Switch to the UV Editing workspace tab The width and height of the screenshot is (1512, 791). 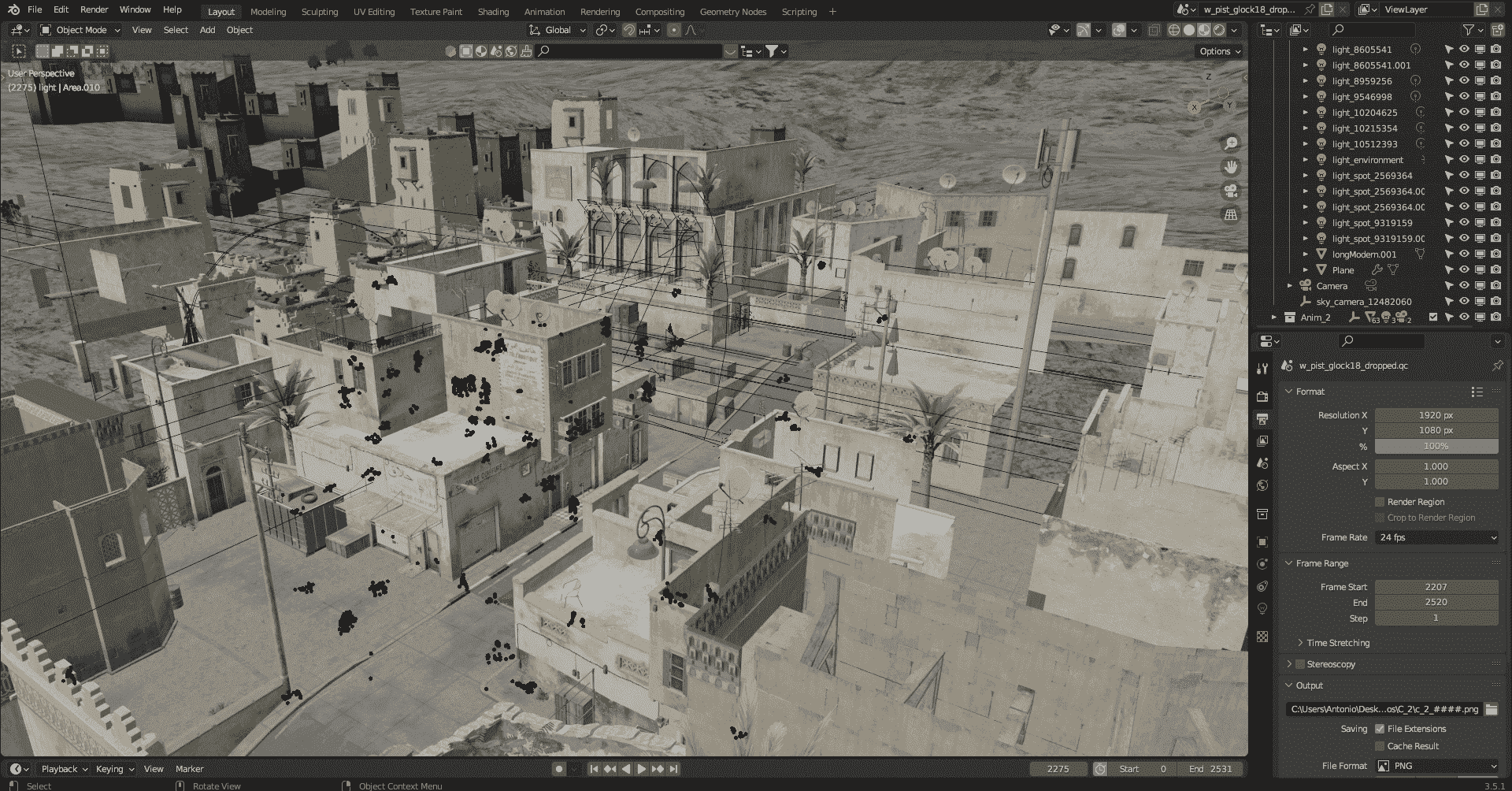[374, 12]
